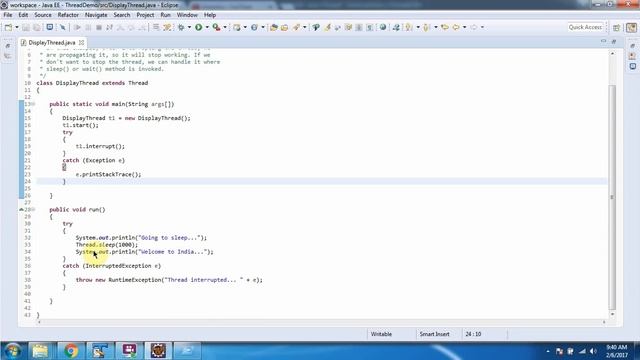
Task: Click the vertical scrollbar of the editor
Action: [612, 197]
